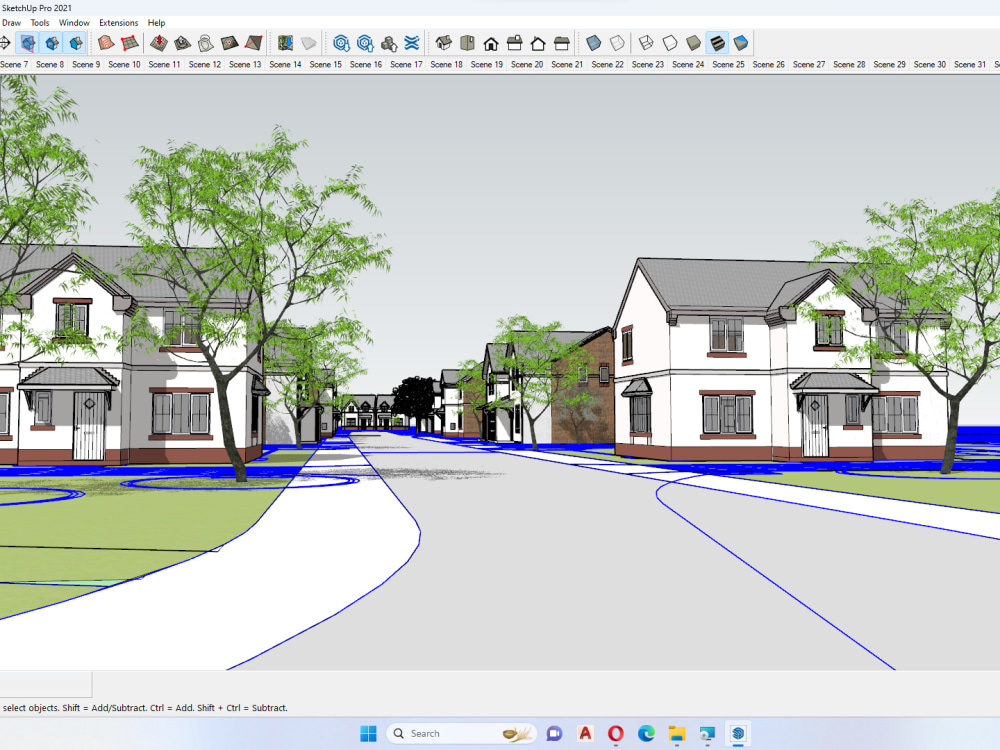Select the Flip Edge sandbox tool
Screen dimensions: 1000x750
click(253, 43)
